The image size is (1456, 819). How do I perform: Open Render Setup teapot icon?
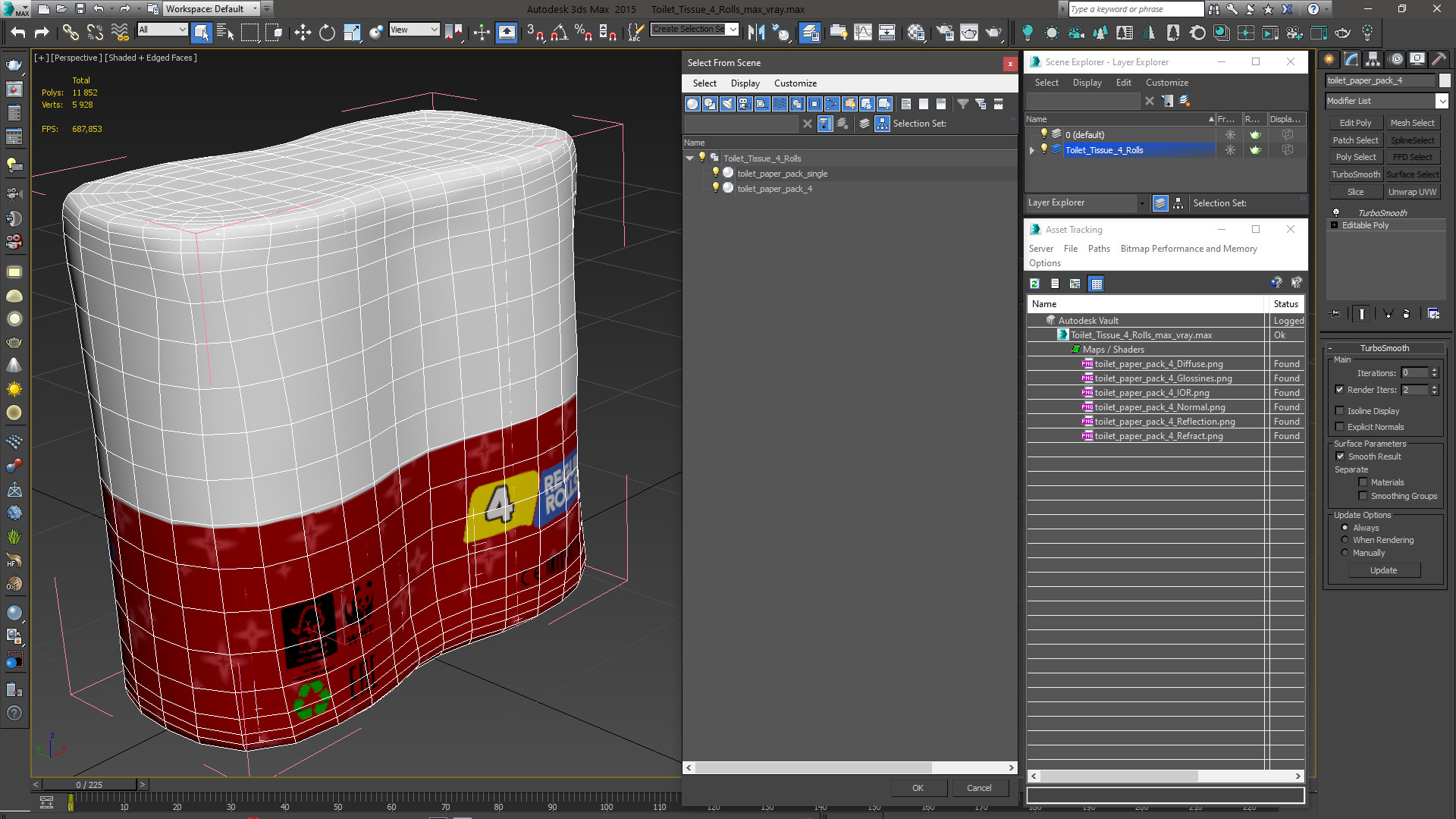(x=945, y=33)
